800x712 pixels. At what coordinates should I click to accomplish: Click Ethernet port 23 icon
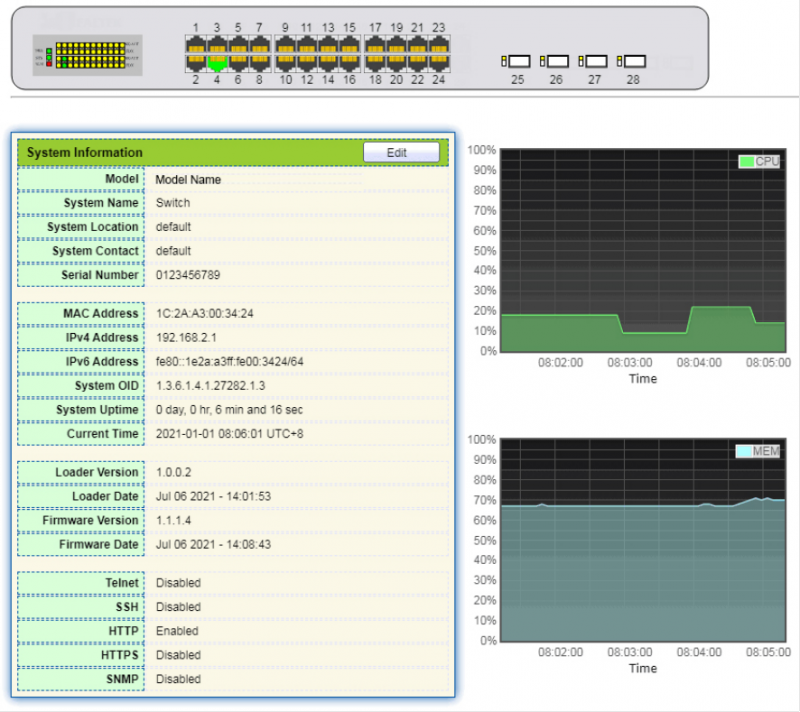[x=439, y=44]
